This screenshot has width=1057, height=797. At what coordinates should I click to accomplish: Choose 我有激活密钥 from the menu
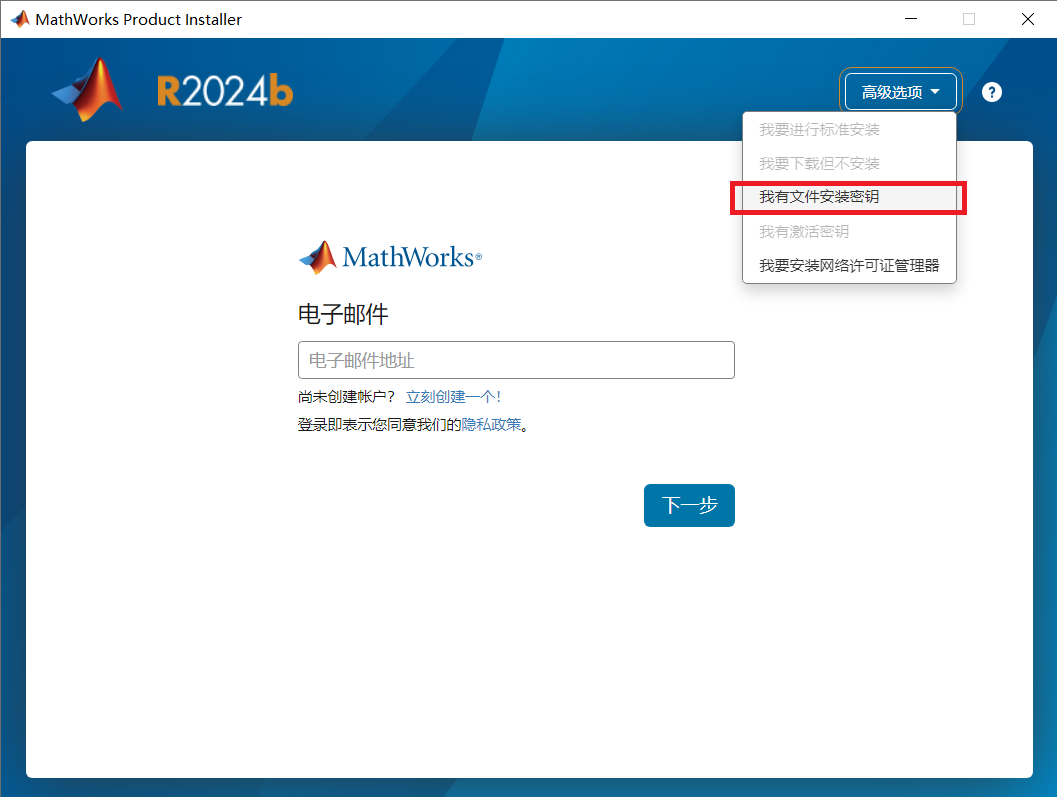pyautogui.click(x=849, y=232)
